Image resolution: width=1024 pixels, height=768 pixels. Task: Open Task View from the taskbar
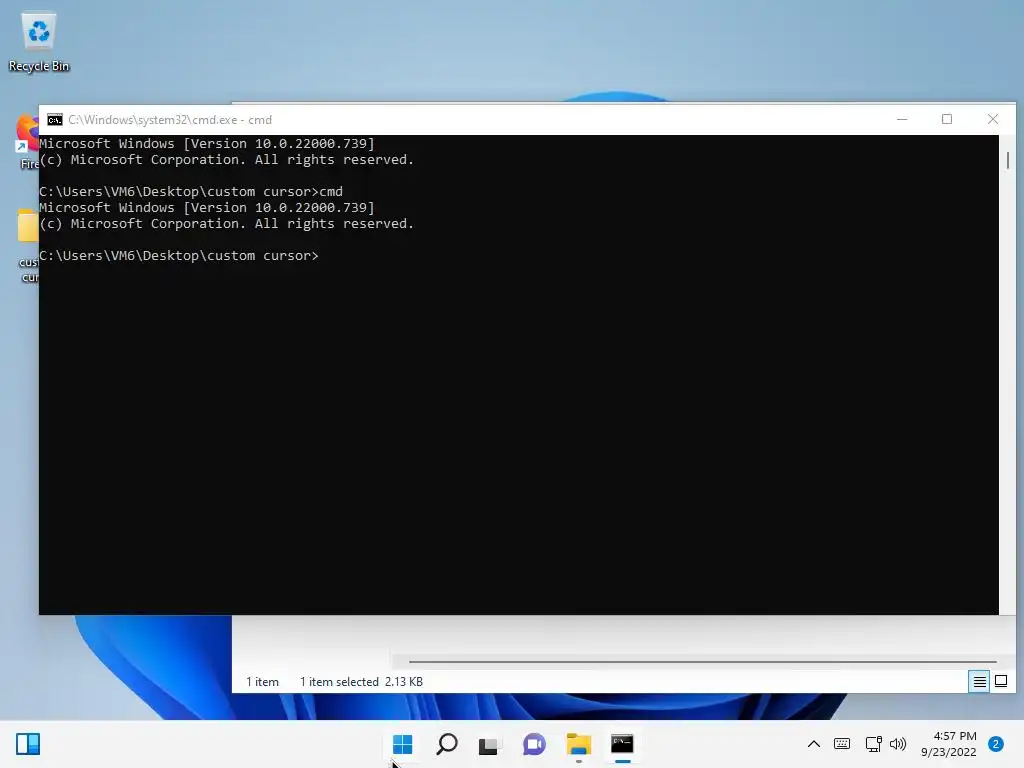tap(488, 744)
